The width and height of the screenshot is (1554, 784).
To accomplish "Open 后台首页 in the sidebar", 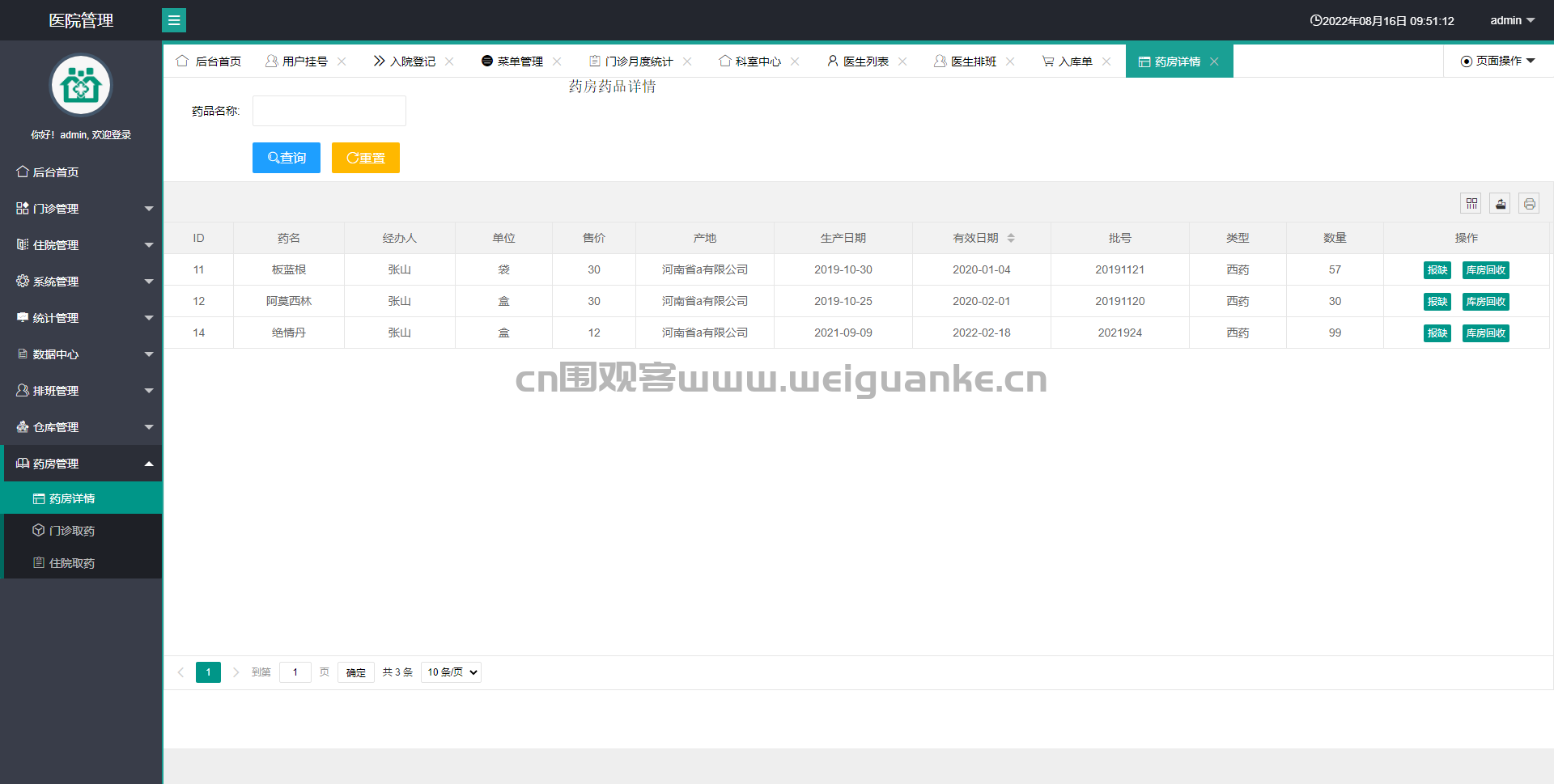I will click(81, 172).
